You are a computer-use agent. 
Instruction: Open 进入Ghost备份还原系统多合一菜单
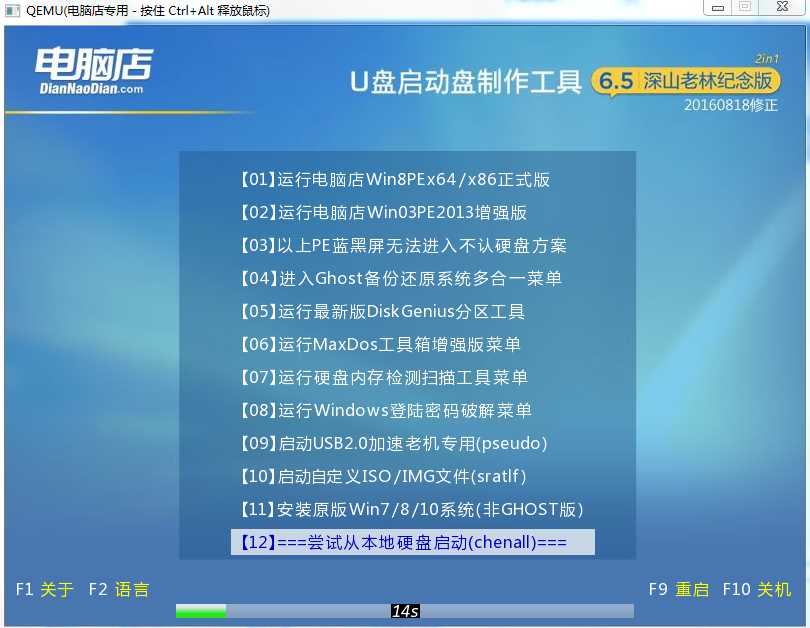(405, 278)
